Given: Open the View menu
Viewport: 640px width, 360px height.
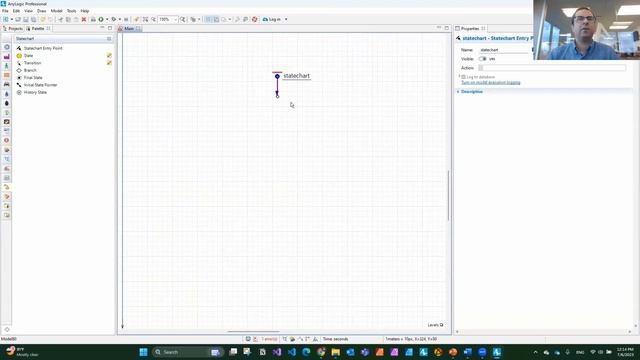Looking at the screenshot, I should pos(28,11).
